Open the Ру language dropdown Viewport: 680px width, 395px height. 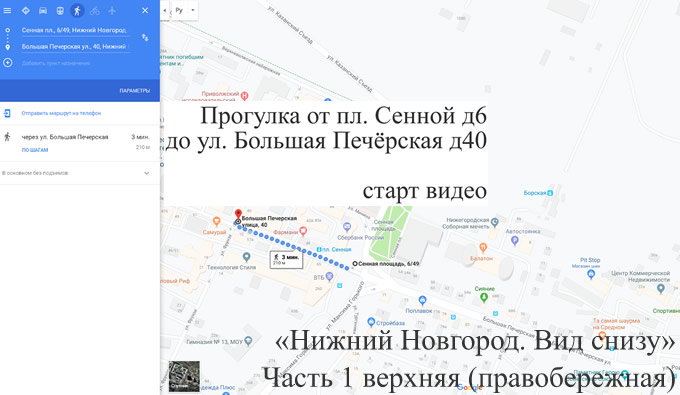pyautogui.click(x=185, y=10)
